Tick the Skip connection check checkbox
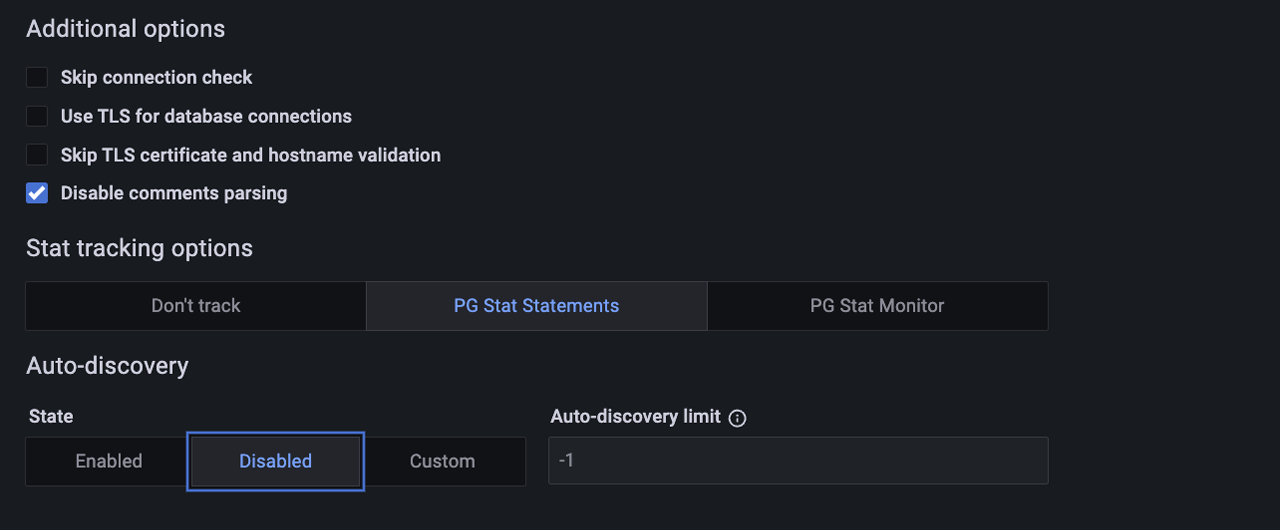1284x532 pixels. click(x=37, y=77)
